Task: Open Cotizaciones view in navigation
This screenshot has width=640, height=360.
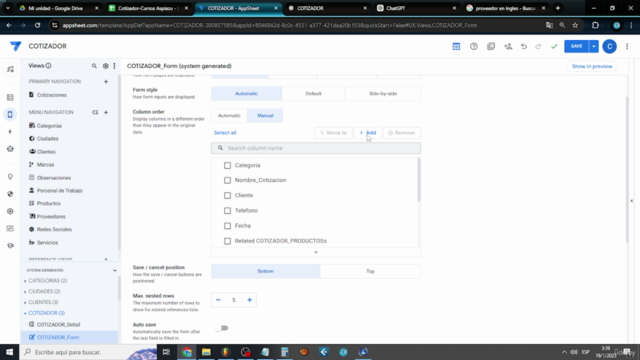Action: click(x=51, y=95)
